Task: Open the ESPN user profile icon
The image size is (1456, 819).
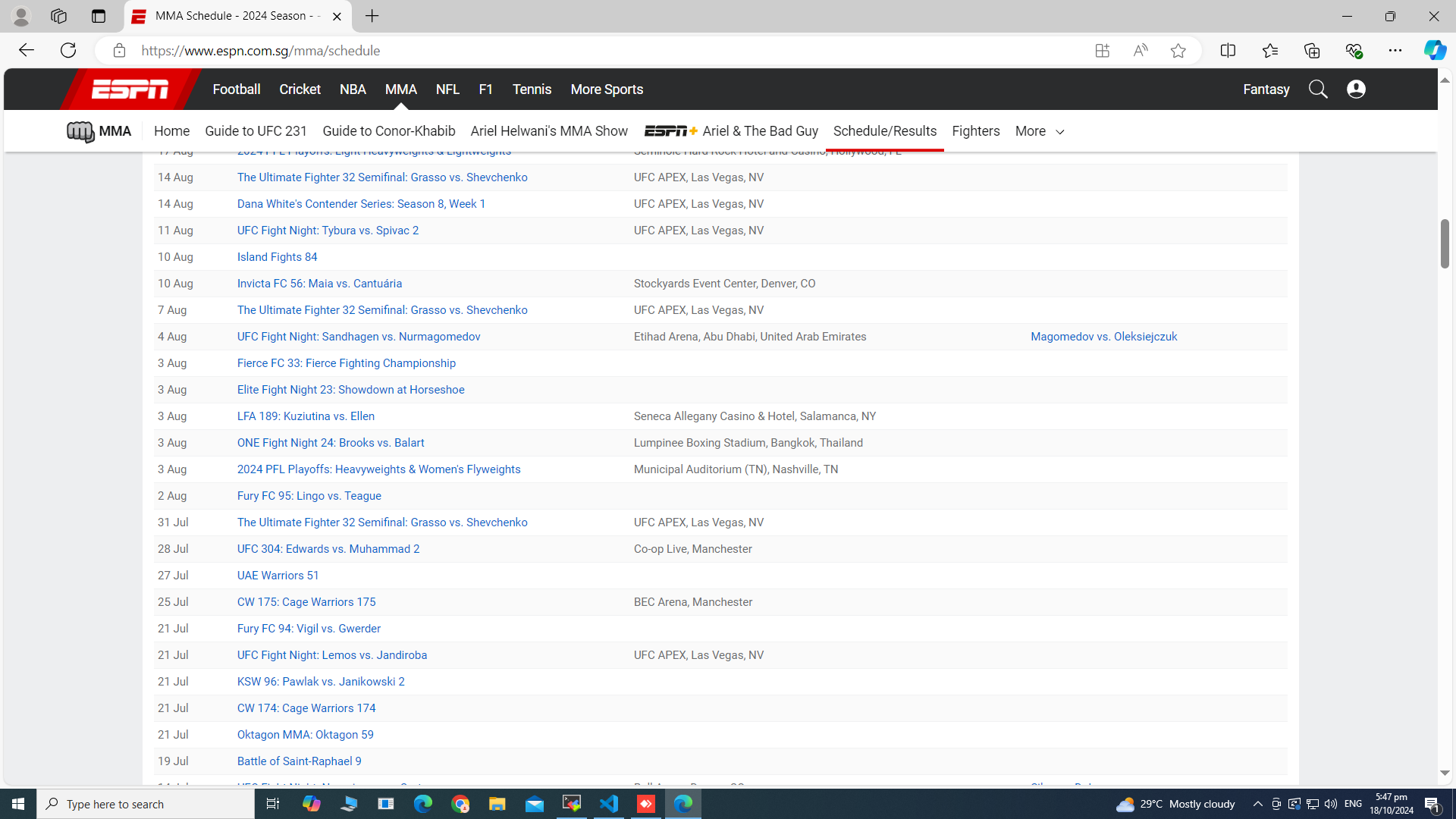Action: coord(1356,89)
